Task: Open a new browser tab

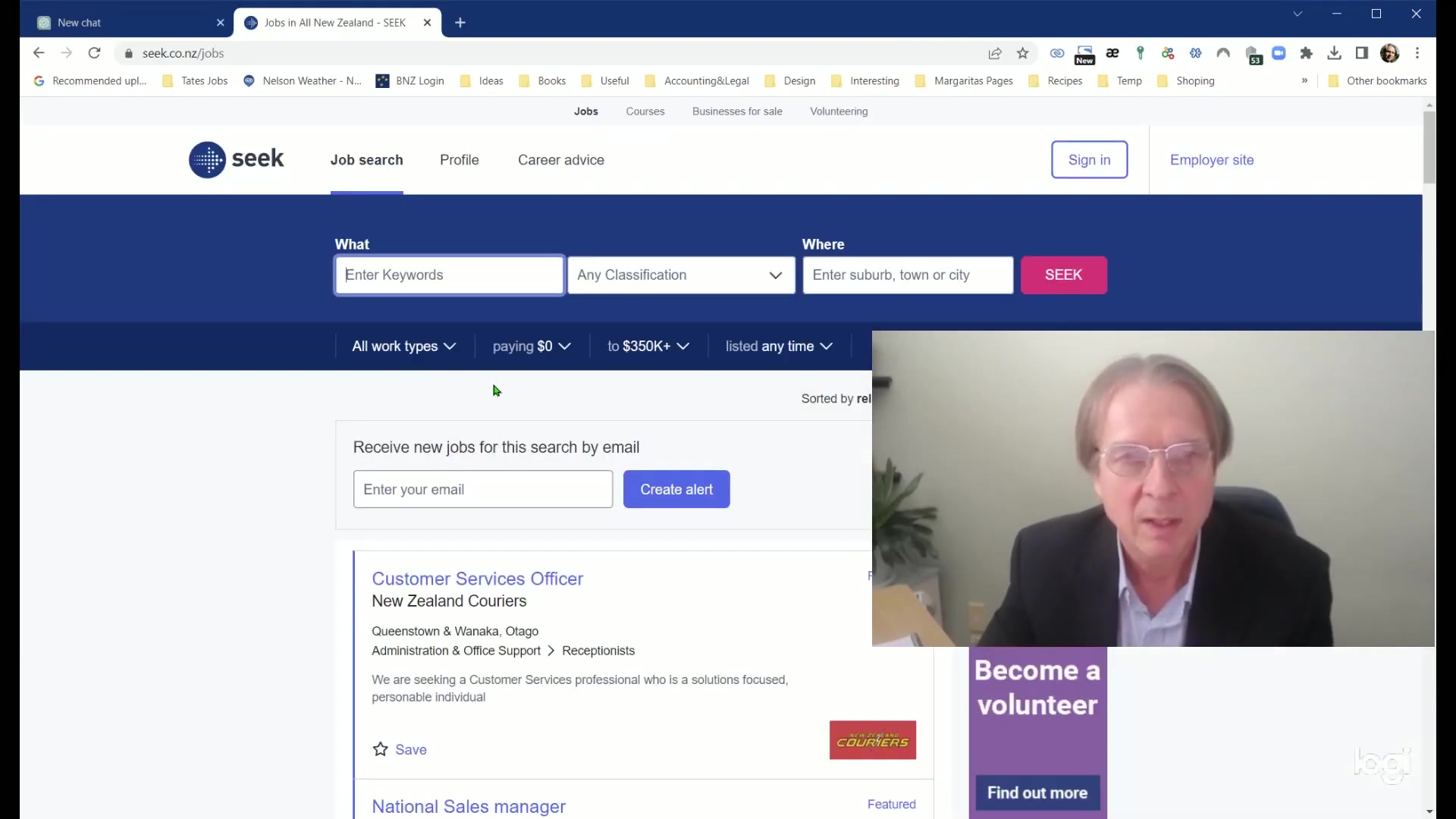Action: point(460,23)
